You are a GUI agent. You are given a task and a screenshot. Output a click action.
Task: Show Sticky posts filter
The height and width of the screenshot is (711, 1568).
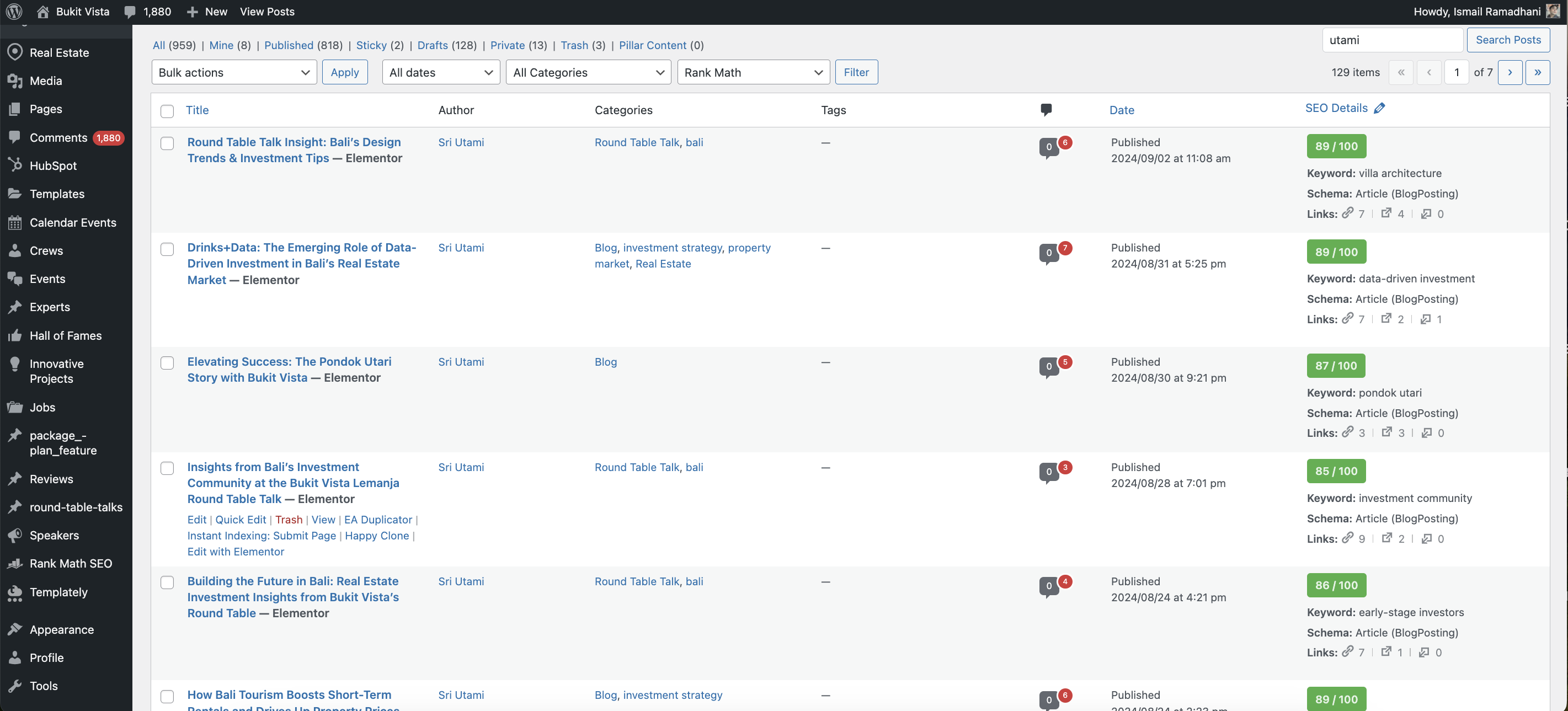(371, 45)
